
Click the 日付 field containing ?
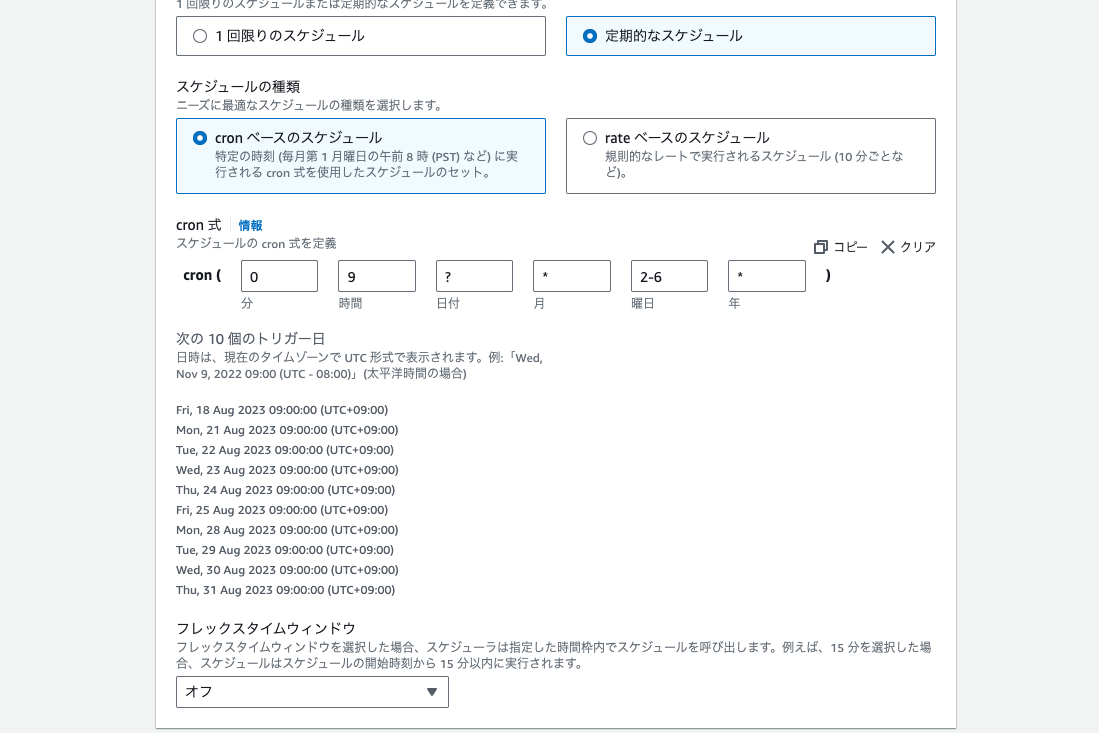coord(474,276)
